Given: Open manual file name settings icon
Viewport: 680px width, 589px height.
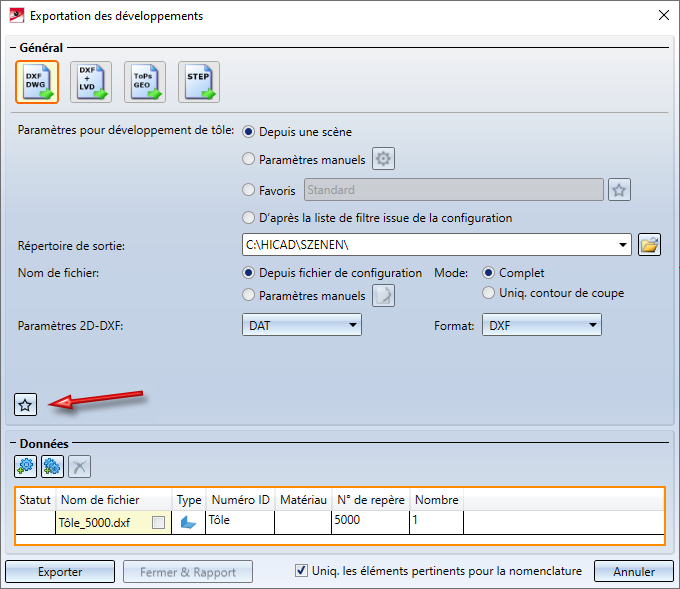Looking at the screenshot, I should click(x=383, y=296).
